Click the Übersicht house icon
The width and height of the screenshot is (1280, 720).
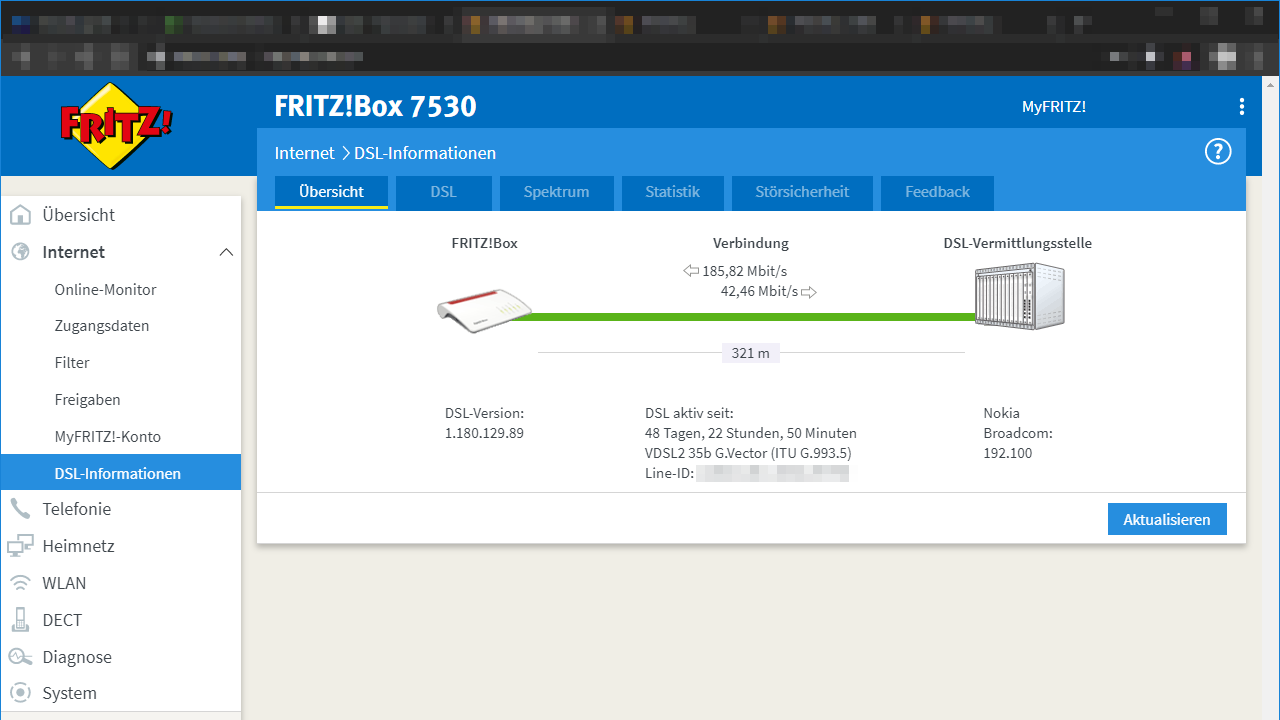20,215
